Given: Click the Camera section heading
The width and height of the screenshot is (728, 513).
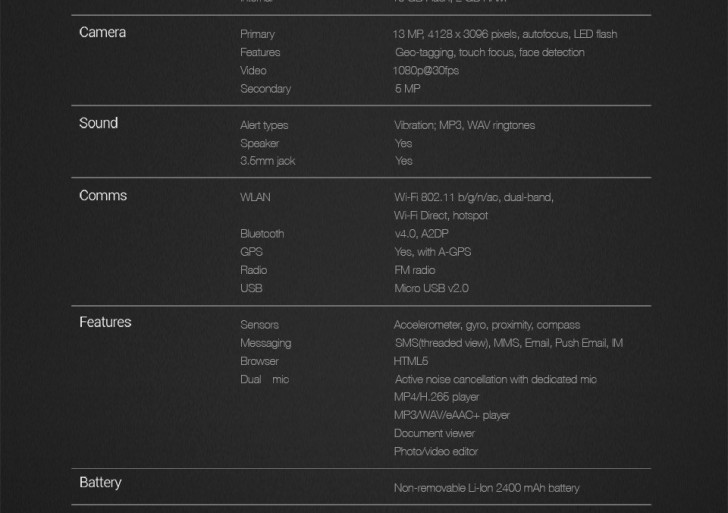Looking at the screenshot, I should point(102,32).
